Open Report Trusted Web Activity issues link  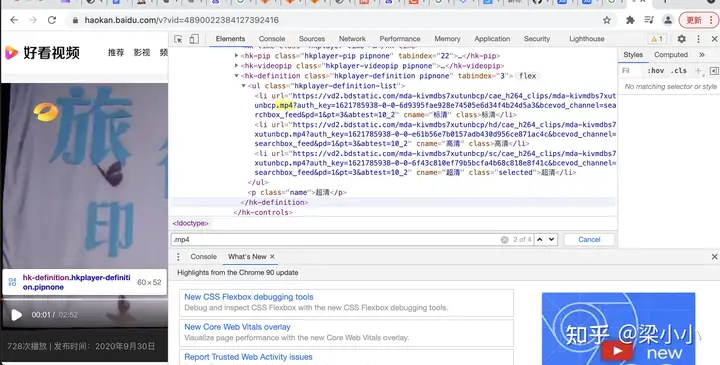pyautogui.click(x=248, y=357)
